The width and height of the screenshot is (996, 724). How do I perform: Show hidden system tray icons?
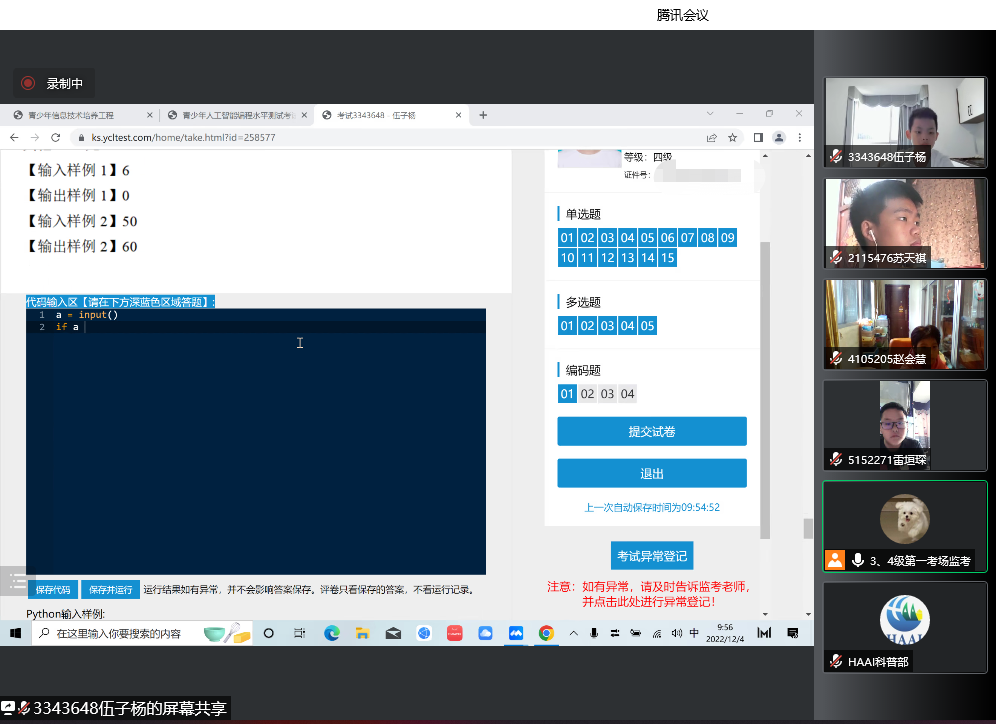[x=574, y=633]
